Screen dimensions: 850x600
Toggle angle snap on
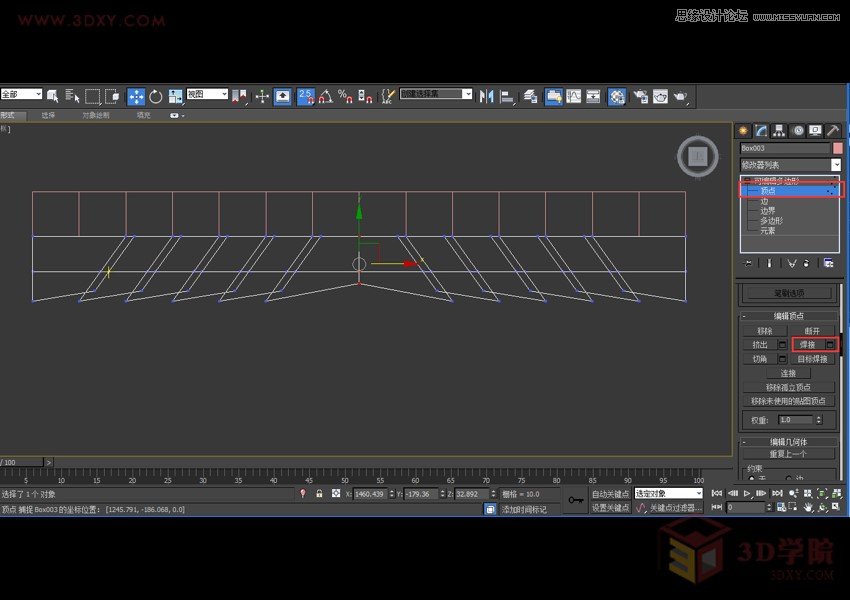(324, 97)
